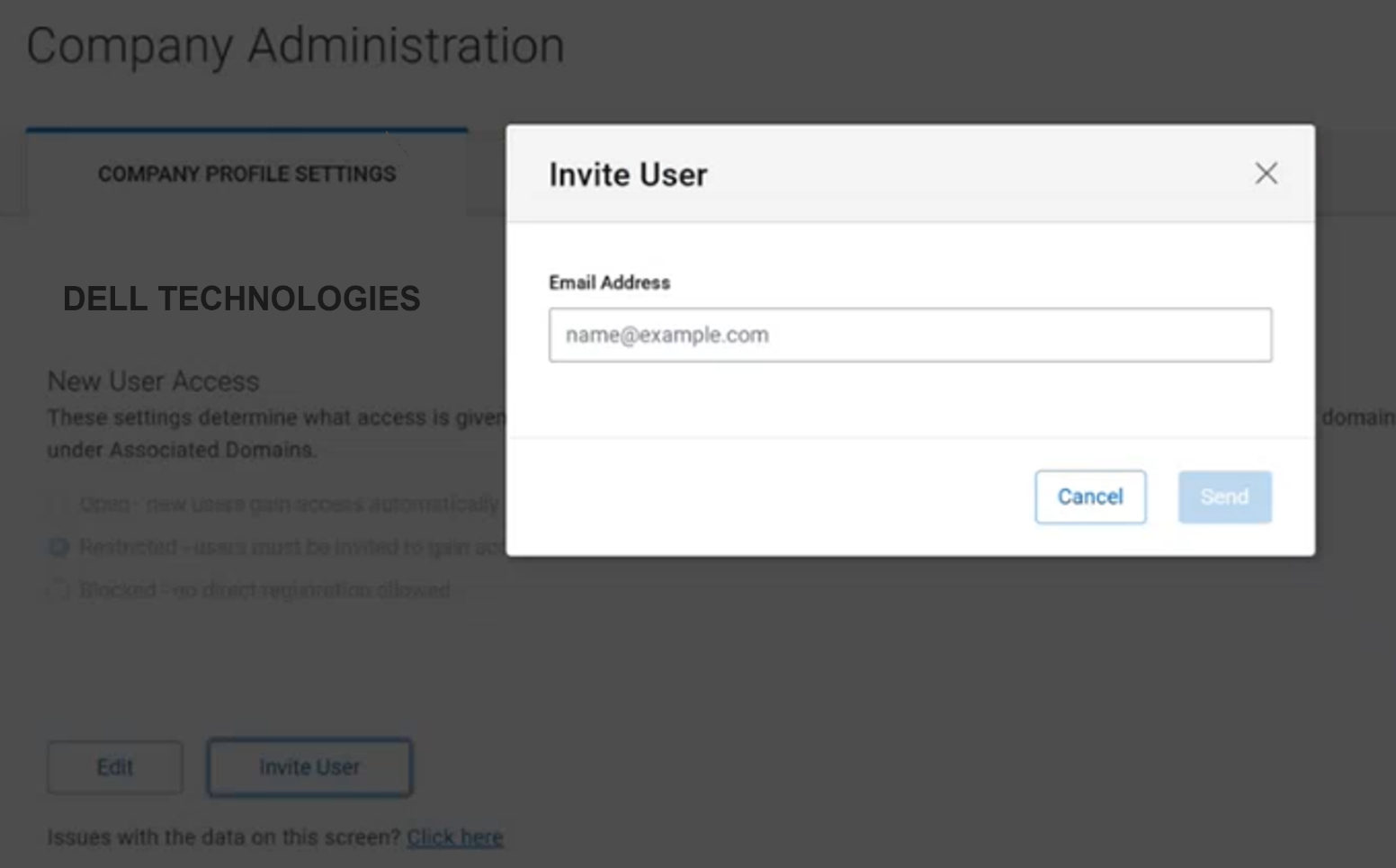Open the 'Click here' link
Viewport: 1396px width, 868px height.
tap(454, 837)
